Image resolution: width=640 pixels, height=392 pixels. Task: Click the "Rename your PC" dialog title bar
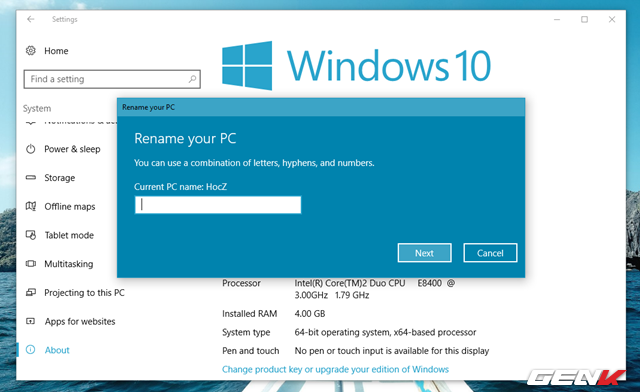point(321,107)
